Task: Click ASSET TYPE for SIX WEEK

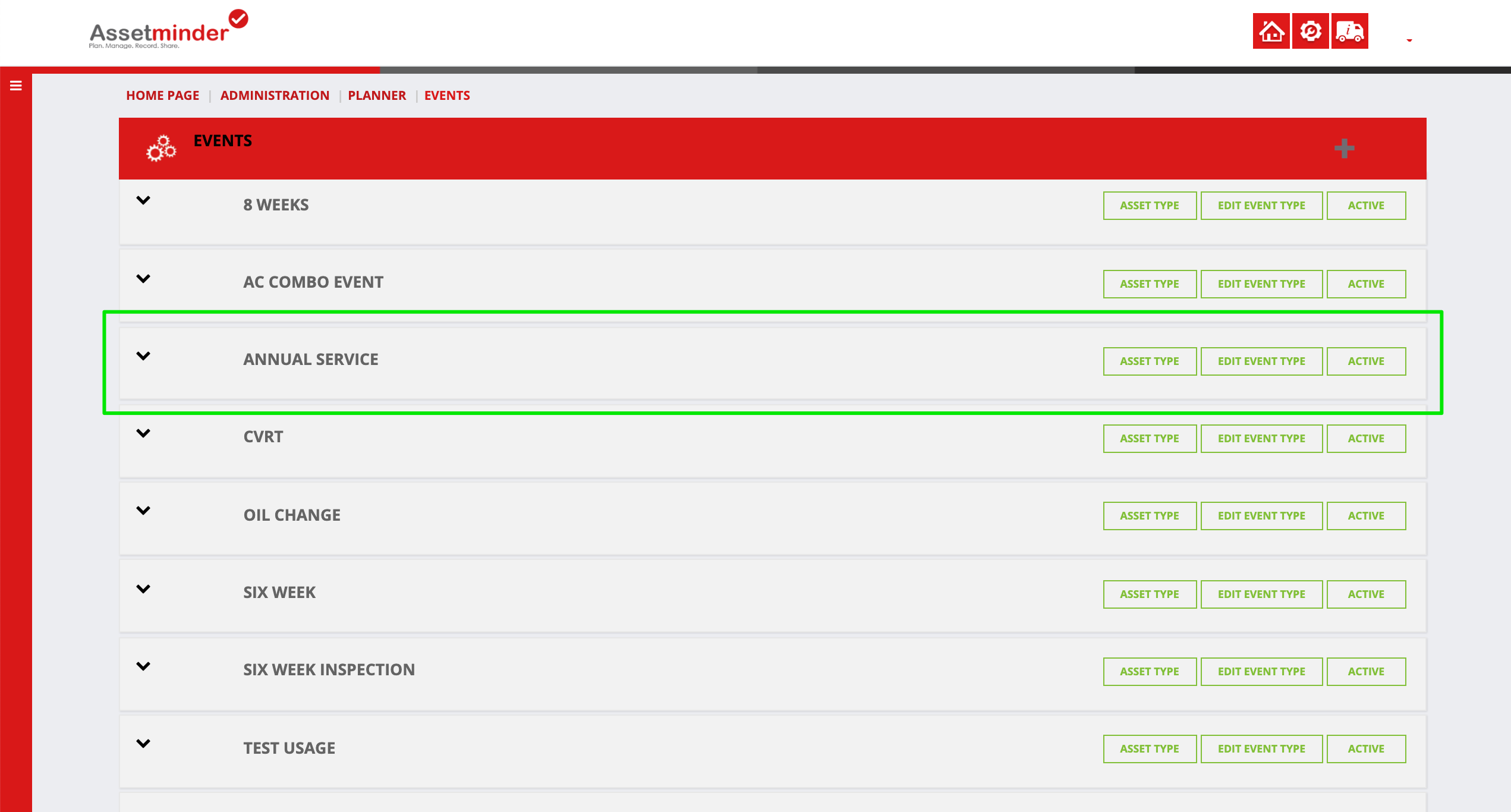Action: tap(1150, 594)
